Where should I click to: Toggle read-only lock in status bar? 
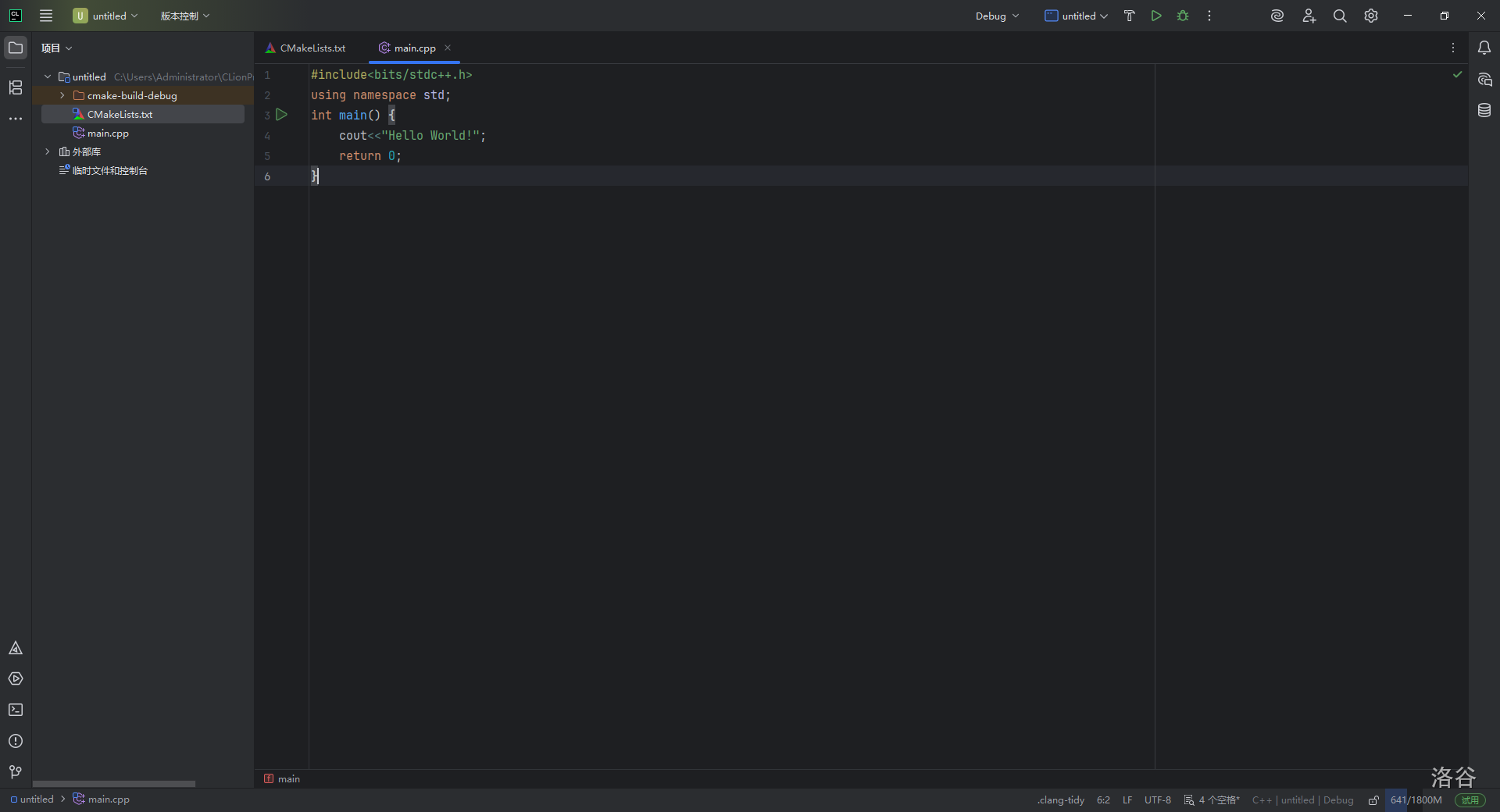(x=1373, y=800)
